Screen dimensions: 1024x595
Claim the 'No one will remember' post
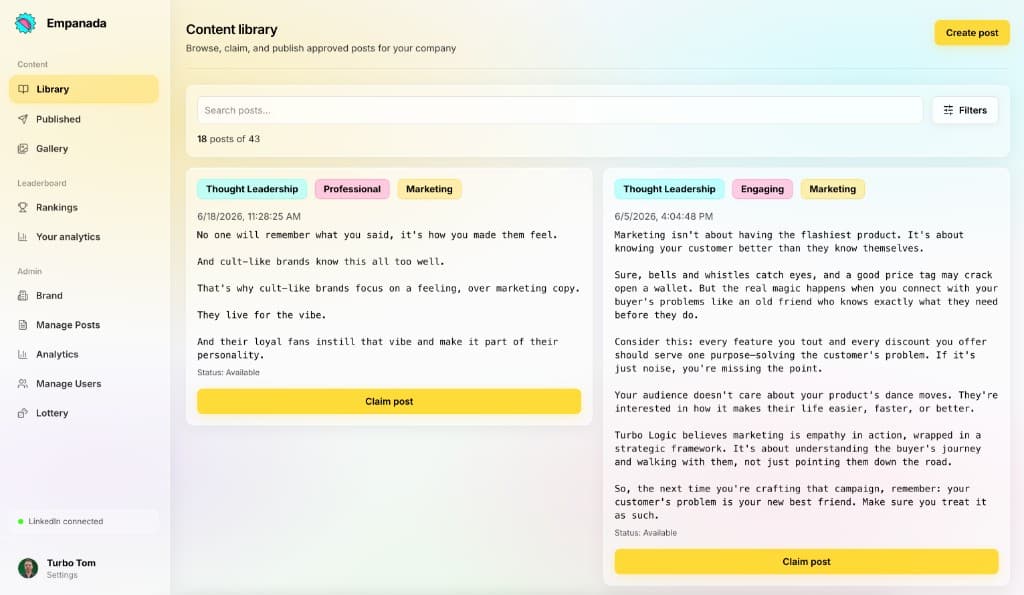pyautogui.click(x=389, y=402)
